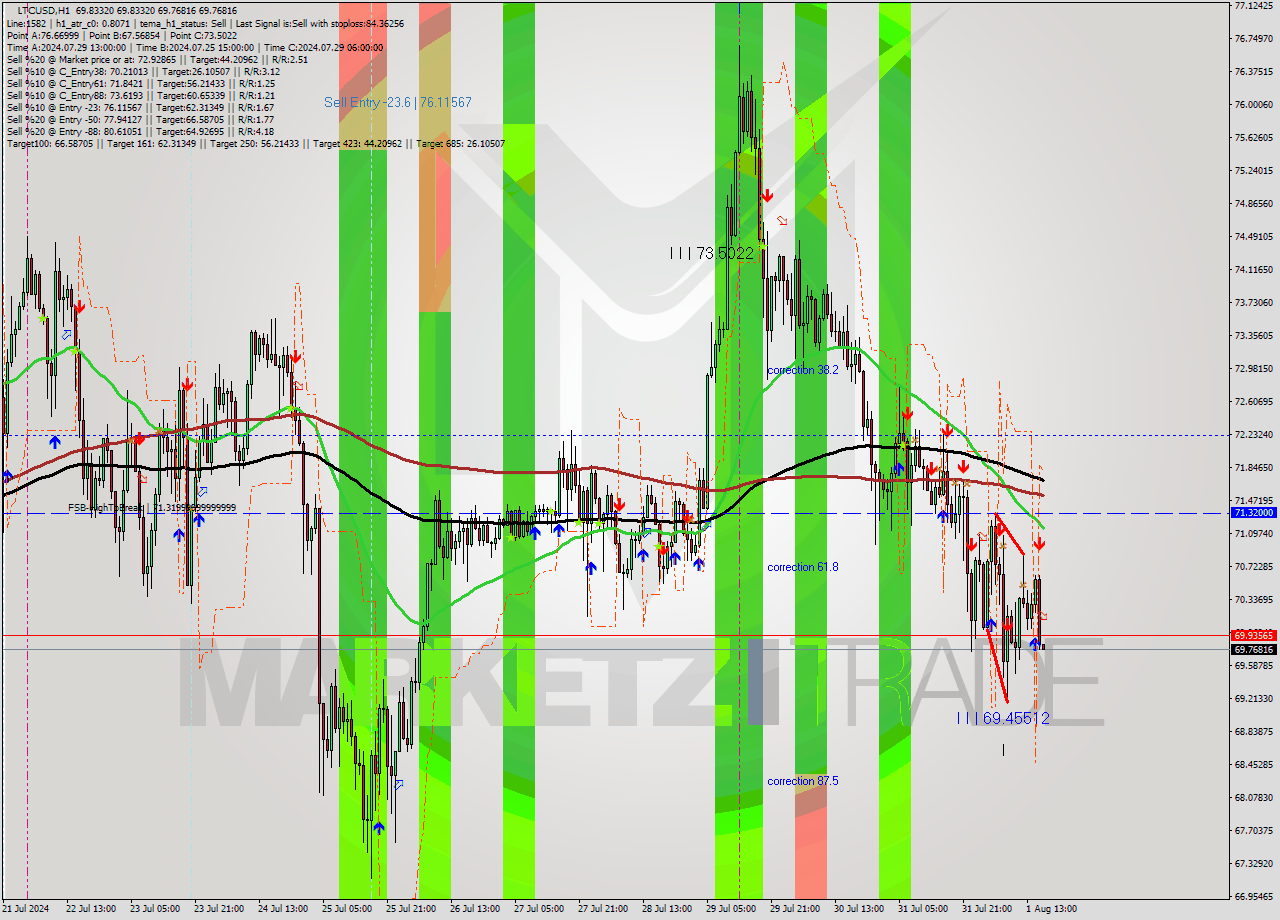Click the 'Sell %10 @ C_Entry38: 70.21013' line
The image size is (1280, 920).
143,71
